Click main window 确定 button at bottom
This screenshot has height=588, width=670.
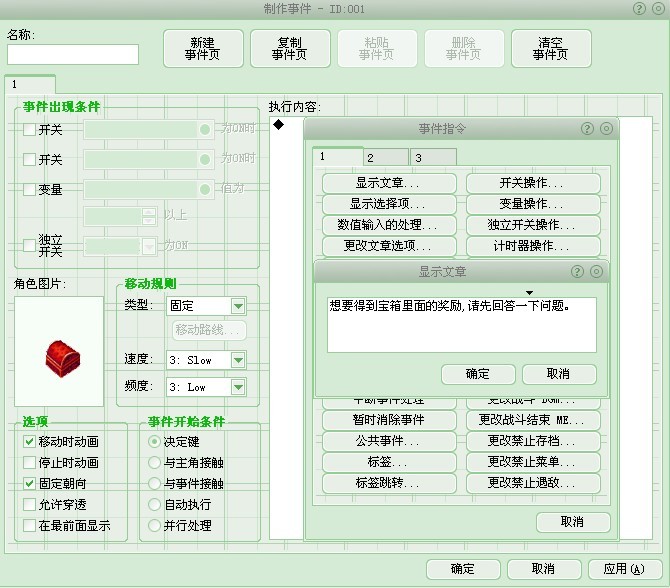(x=463, y=569)
